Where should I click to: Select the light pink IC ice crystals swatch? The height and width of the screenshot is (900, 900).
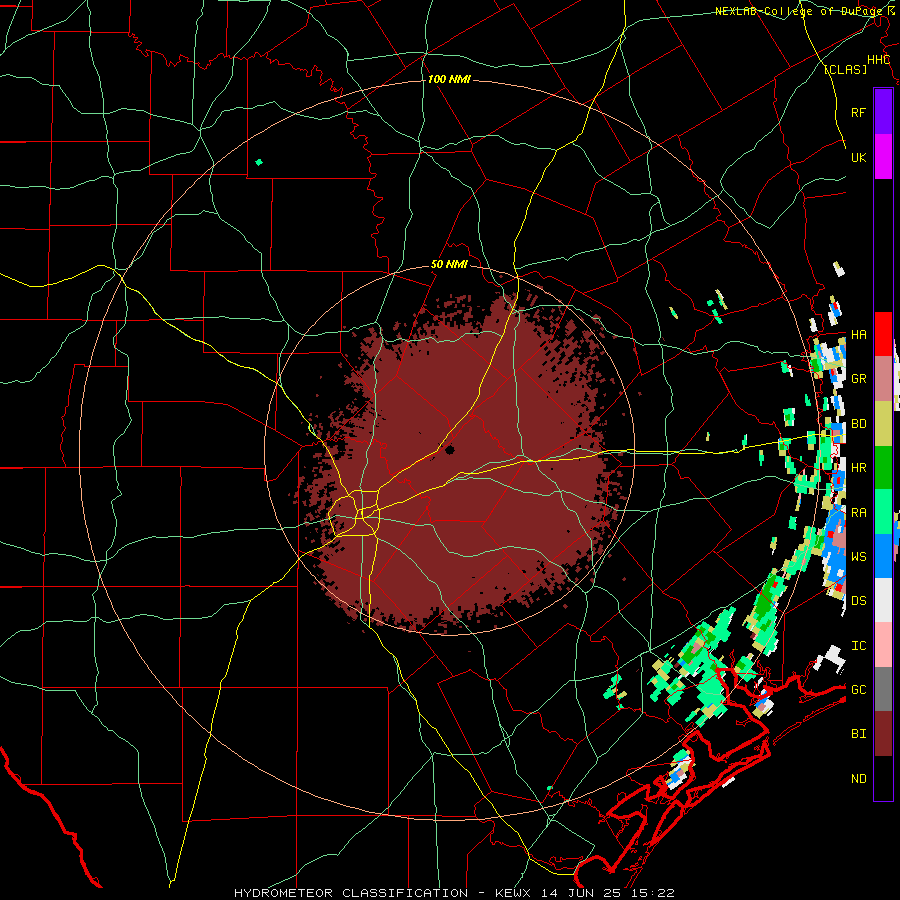tap(883, 645)
